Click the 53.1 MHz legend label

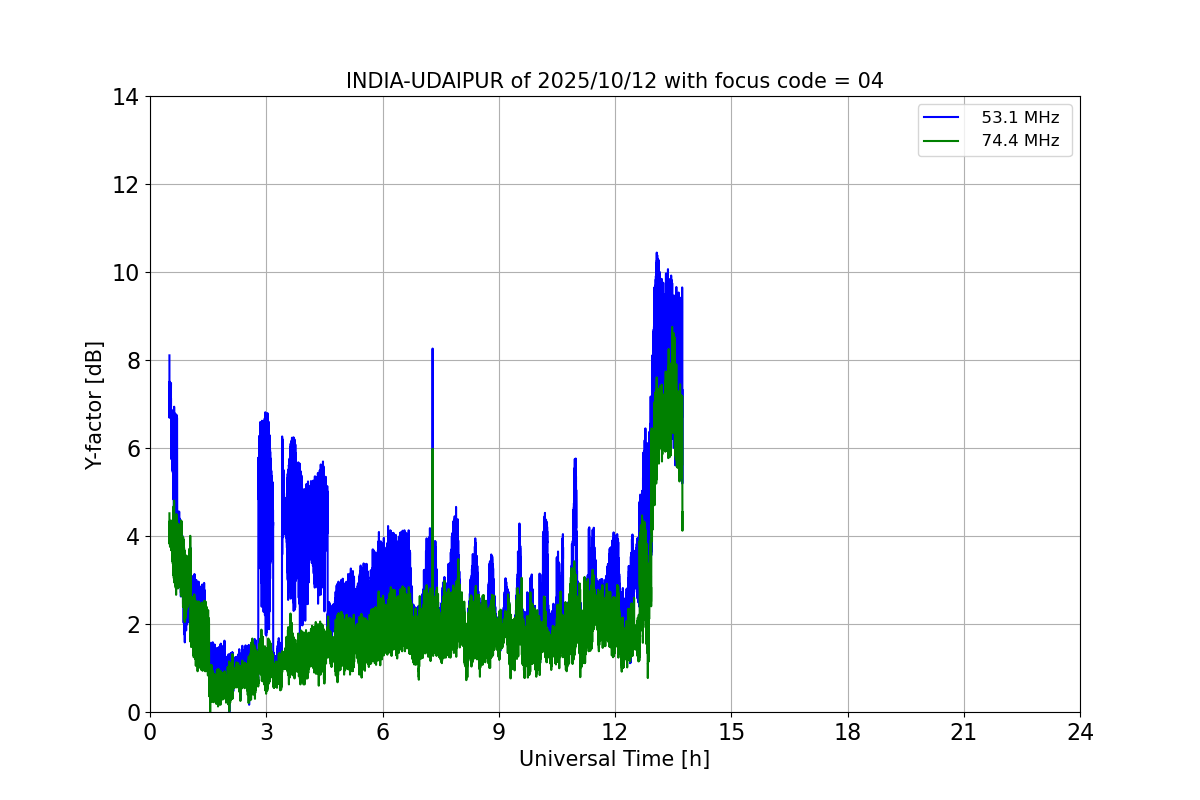tap(1020, 117)
